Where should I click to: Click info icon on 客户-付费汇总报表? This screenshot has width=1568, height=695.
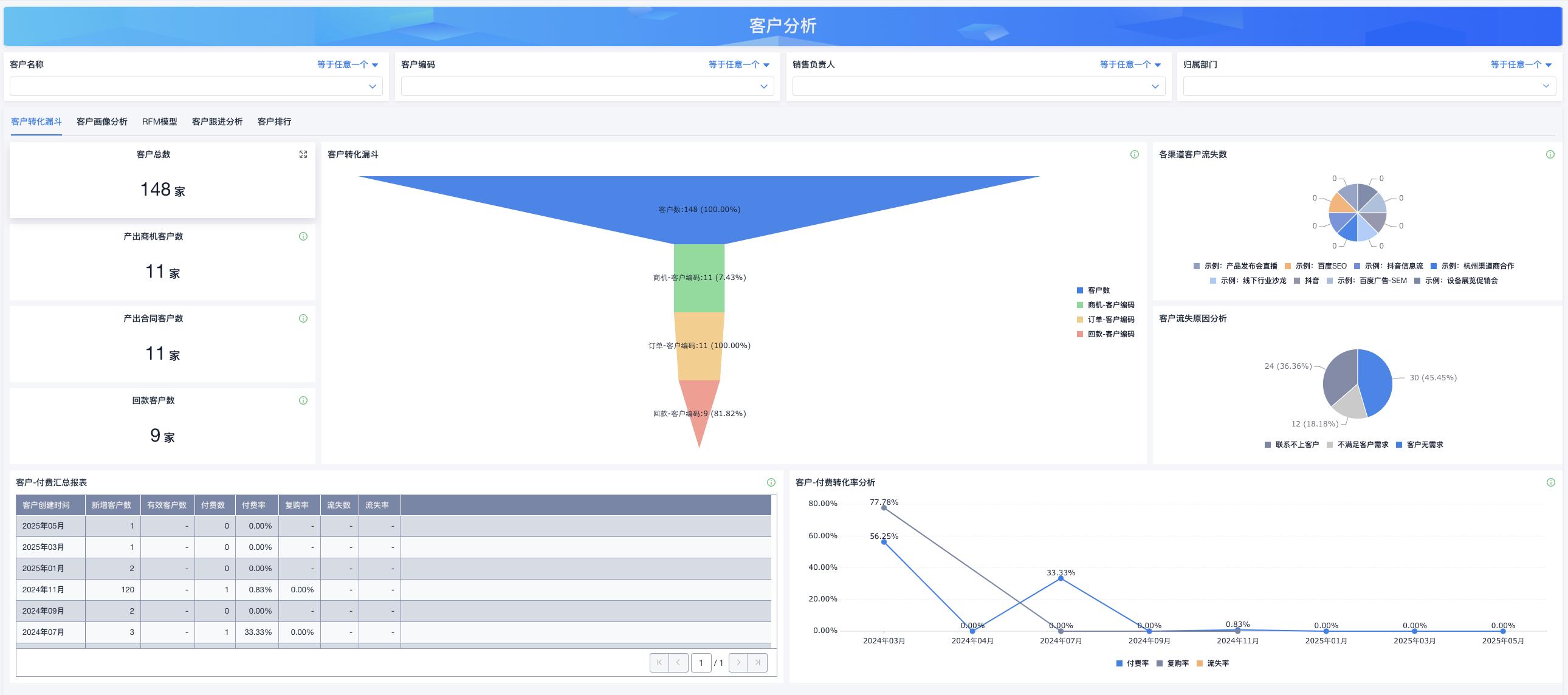click(x=771, y=482)
